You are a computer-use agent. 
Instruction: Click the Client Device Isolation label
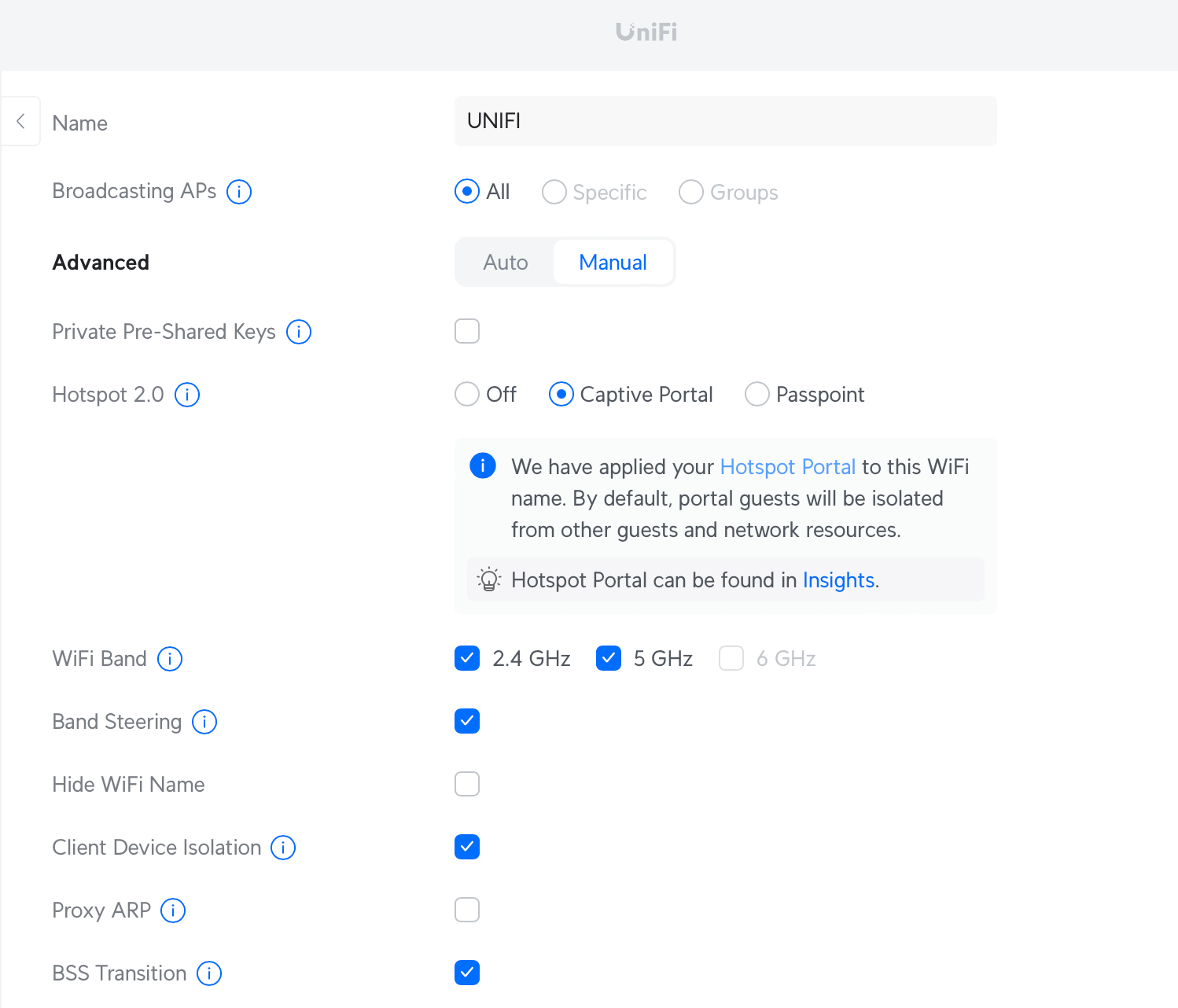tap(156, 848)
